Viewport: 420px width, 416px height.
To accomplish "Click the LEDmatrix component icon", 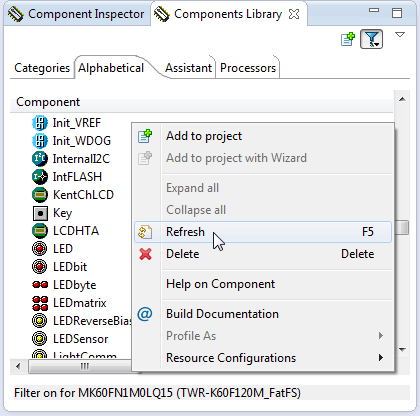I will tap(40, 303).
